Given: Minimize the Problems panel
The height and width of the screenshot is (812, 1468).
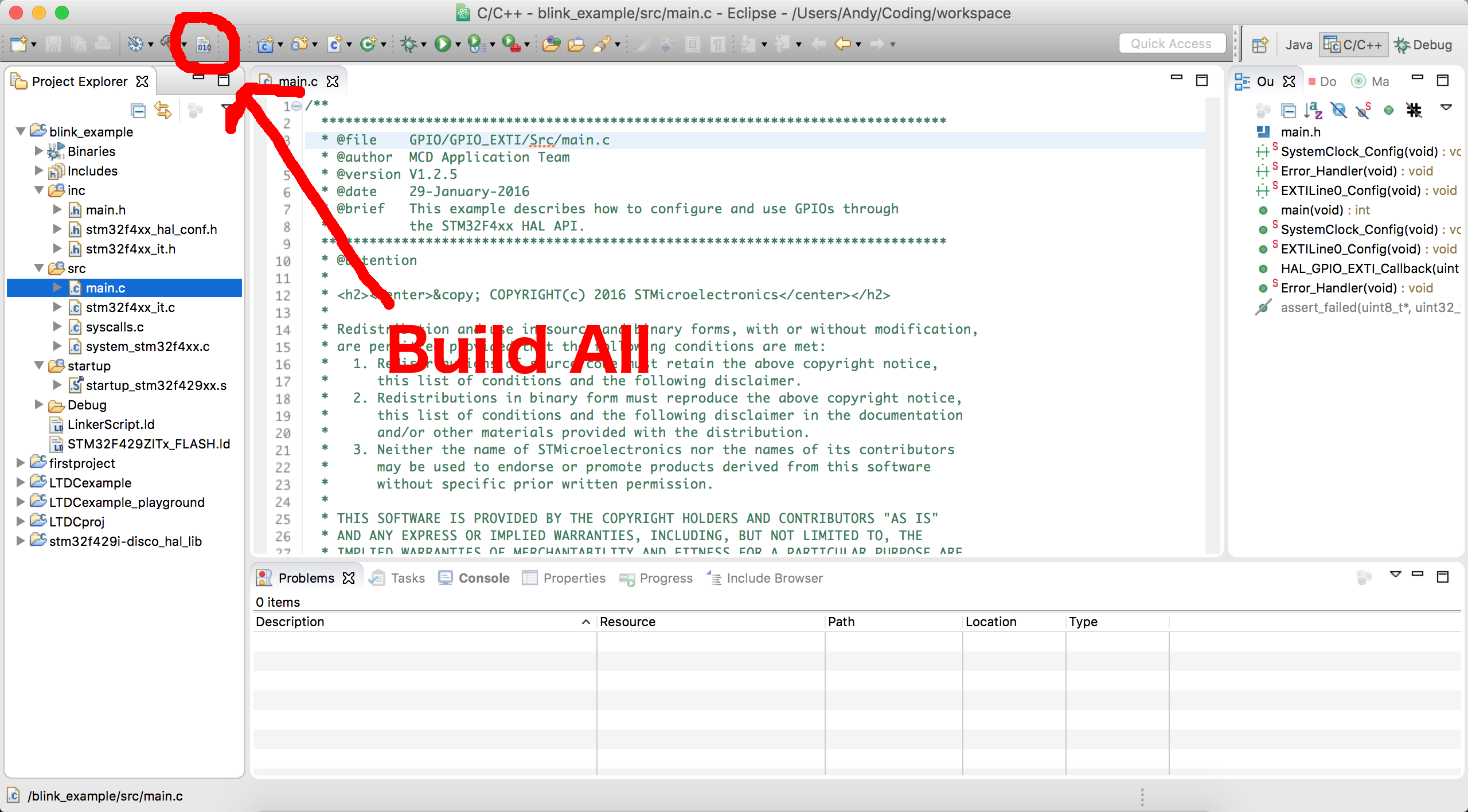Looking at the screenshot, I should (x=1418, y=573).
